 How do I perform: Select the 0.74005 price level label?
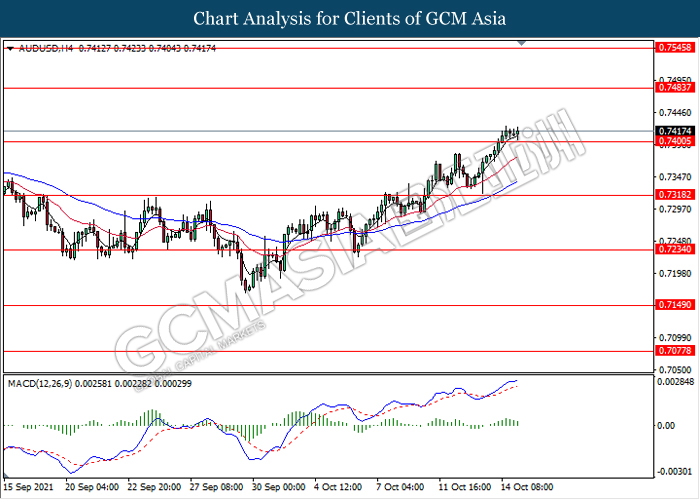point(675,141)
